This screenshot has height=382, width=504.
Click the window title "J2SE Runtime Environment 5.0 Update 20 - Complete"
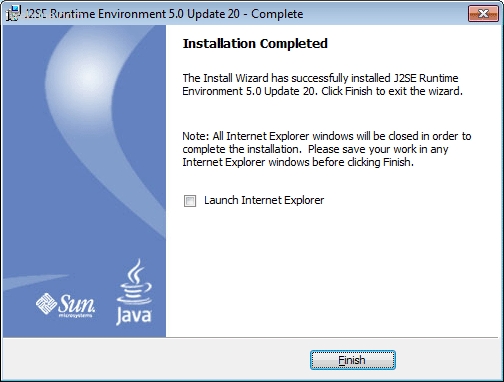coord(164,14)
